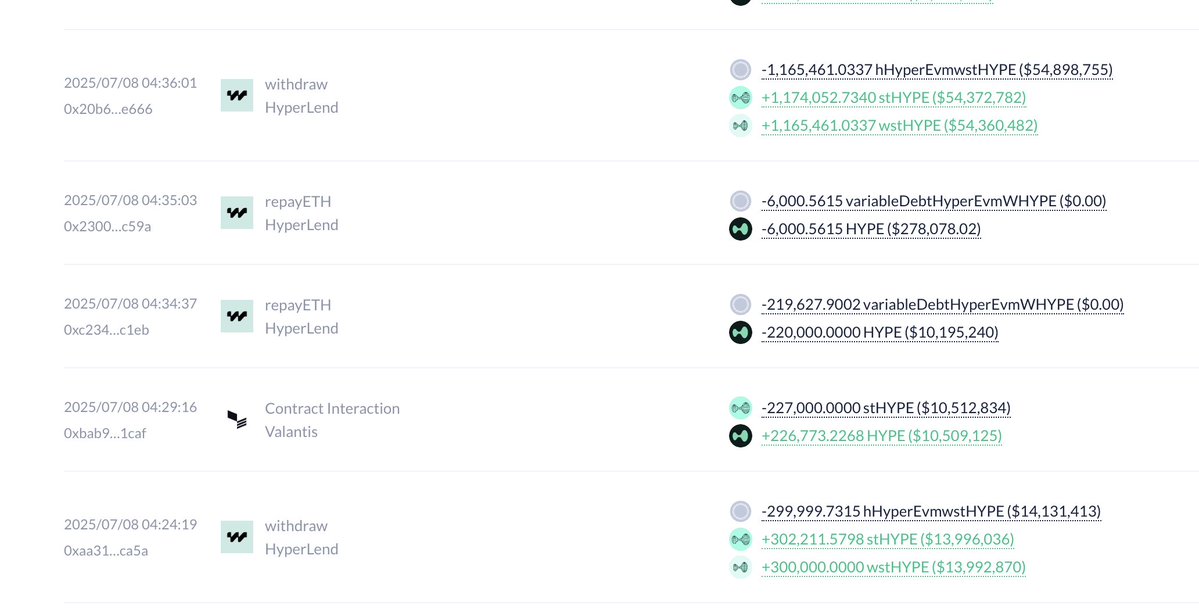
Task: Click -6,000.5615 variableDebtHyperEvmWHYPE ($0.00) amount
Action: point(934,201)
